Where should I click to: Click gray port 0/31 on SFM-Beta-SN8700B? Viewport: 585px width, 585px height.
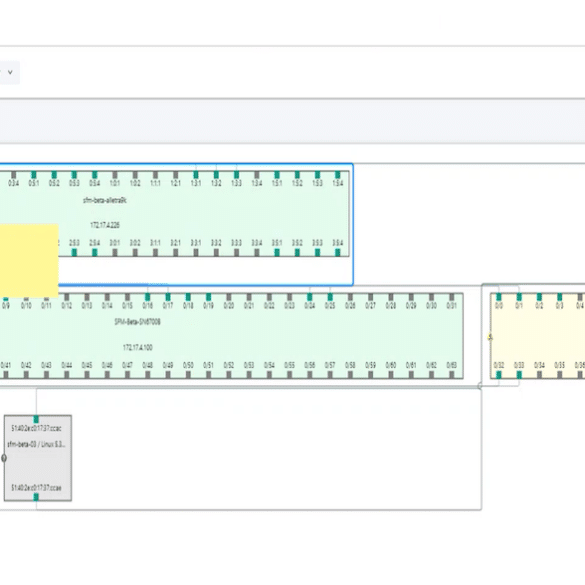(x=452, y=297)
